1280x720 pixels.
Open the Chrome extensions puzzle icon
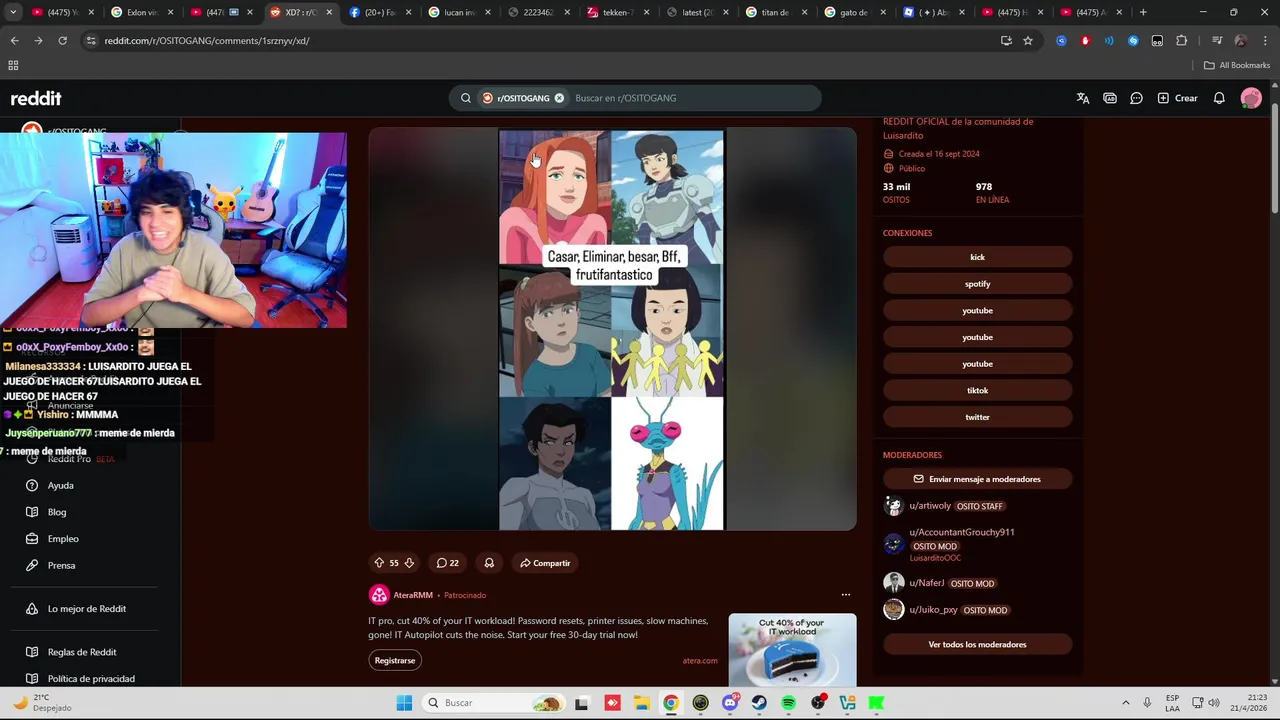[1182, 41]
